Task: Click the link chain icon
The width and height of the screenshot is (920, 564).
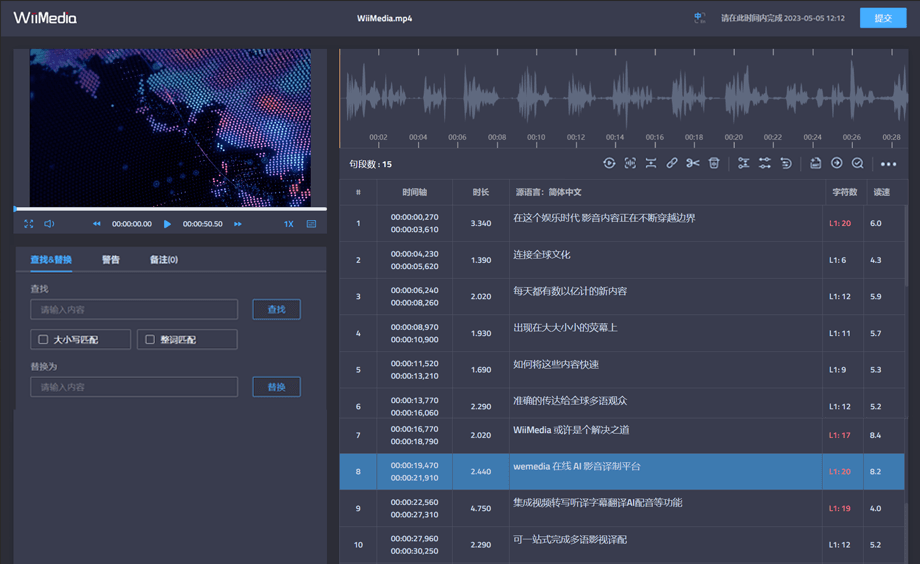Action: [672, 163]
